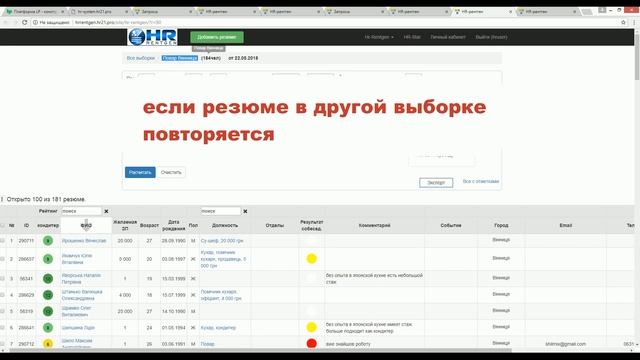The image size is (640, 360).
Task: Open the Hr Rentgen navbar dropdown
Action: pos(379,37)
